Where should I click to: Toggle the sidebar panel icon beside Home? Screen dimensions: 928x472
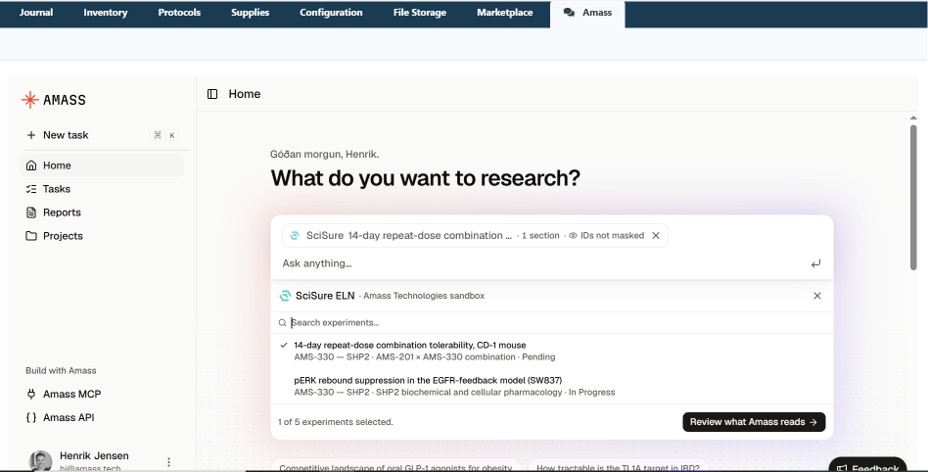tap(212, 94)
